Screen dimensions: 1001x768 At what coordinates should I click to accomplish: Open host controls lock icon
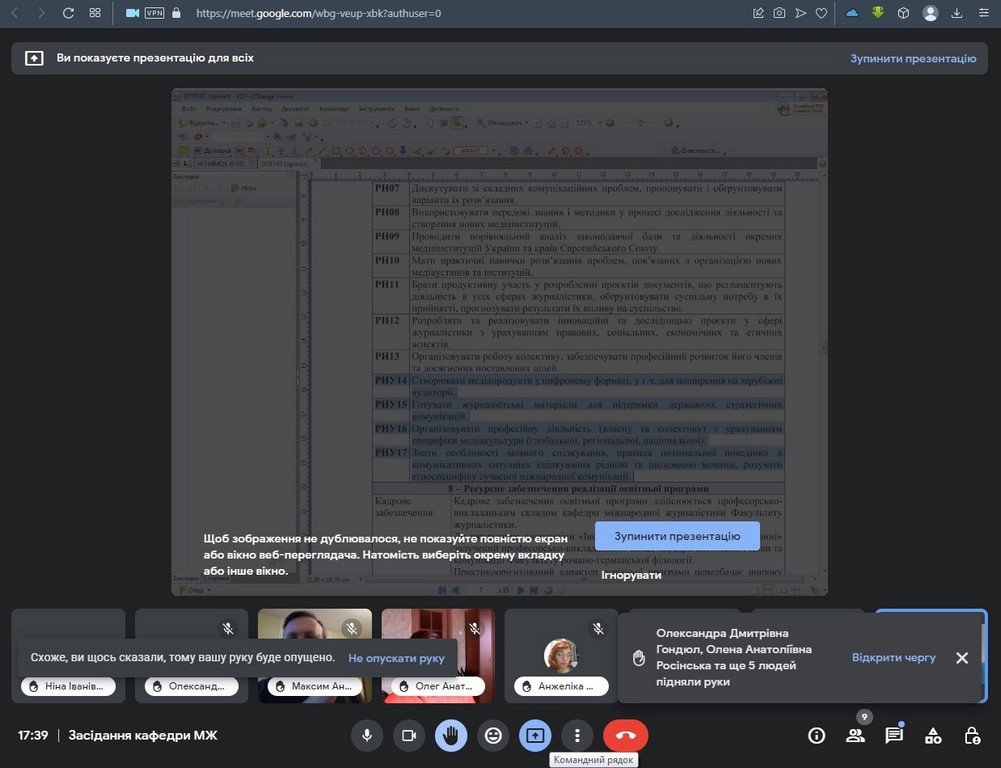click(971, 736)
